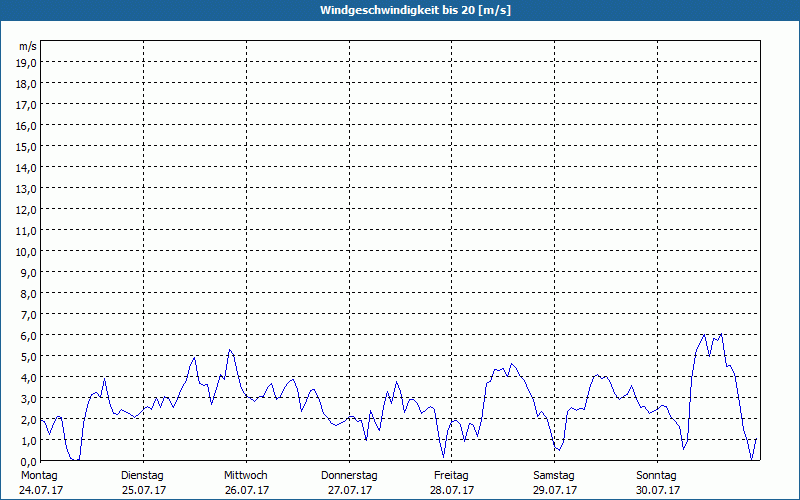Click the 'Montag' day label
The height and width of the screenshot is (500, 800).
pos(39,476)
